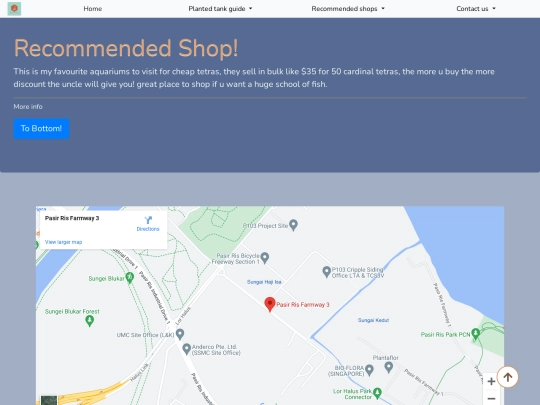Screen dimensions: 540x405
Task: Click the To Bottom! button
Action: tap(41, 128)
